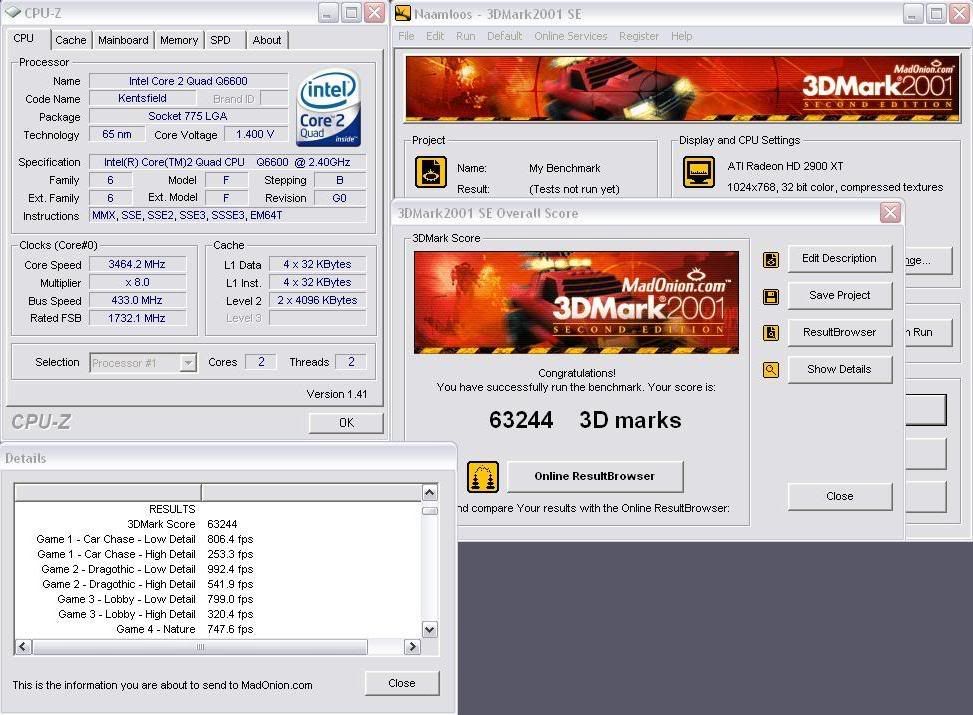Screen dimensions: 973x715
Task: Click the ResultBrowser icon
Action: [x=771, y=333]
